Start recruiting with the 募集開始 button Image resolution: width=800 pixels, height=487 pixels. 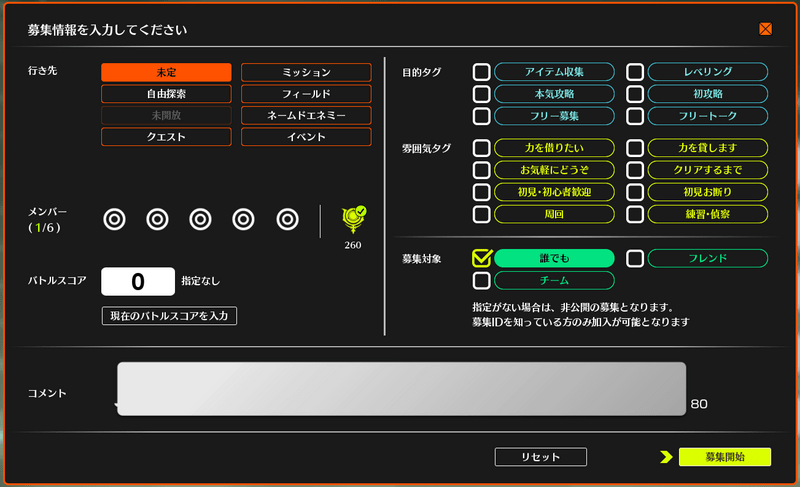coord(724,457)
